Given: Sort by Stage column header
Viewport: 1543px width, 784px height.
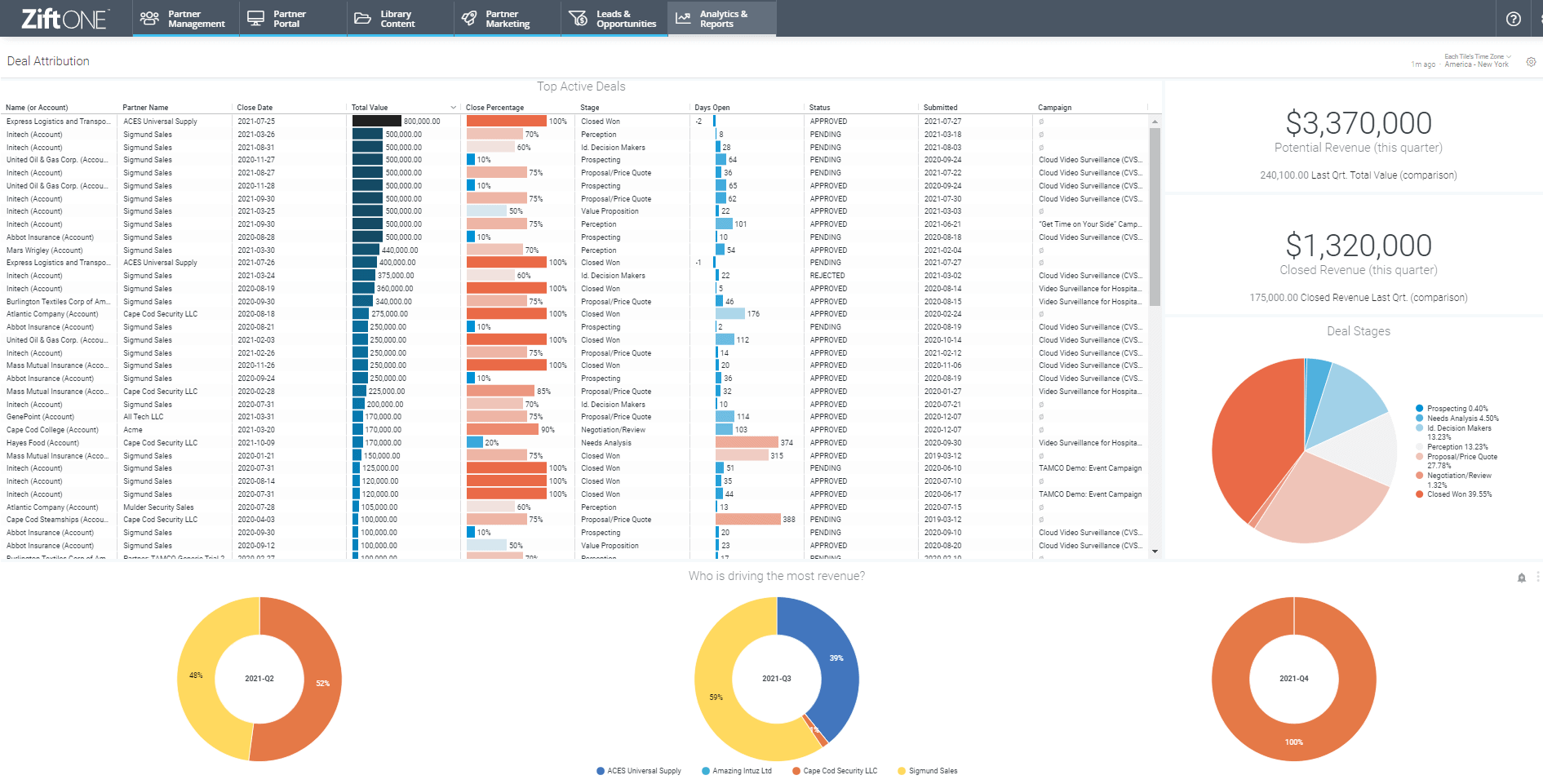Looking at the screenshot, I should coord(590,108).
